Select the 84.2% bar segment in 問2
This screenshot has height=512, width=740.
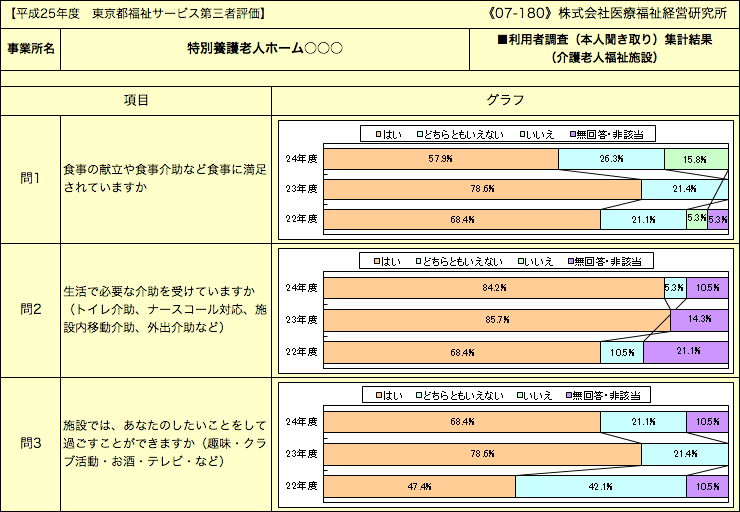[x=494, y=288]
